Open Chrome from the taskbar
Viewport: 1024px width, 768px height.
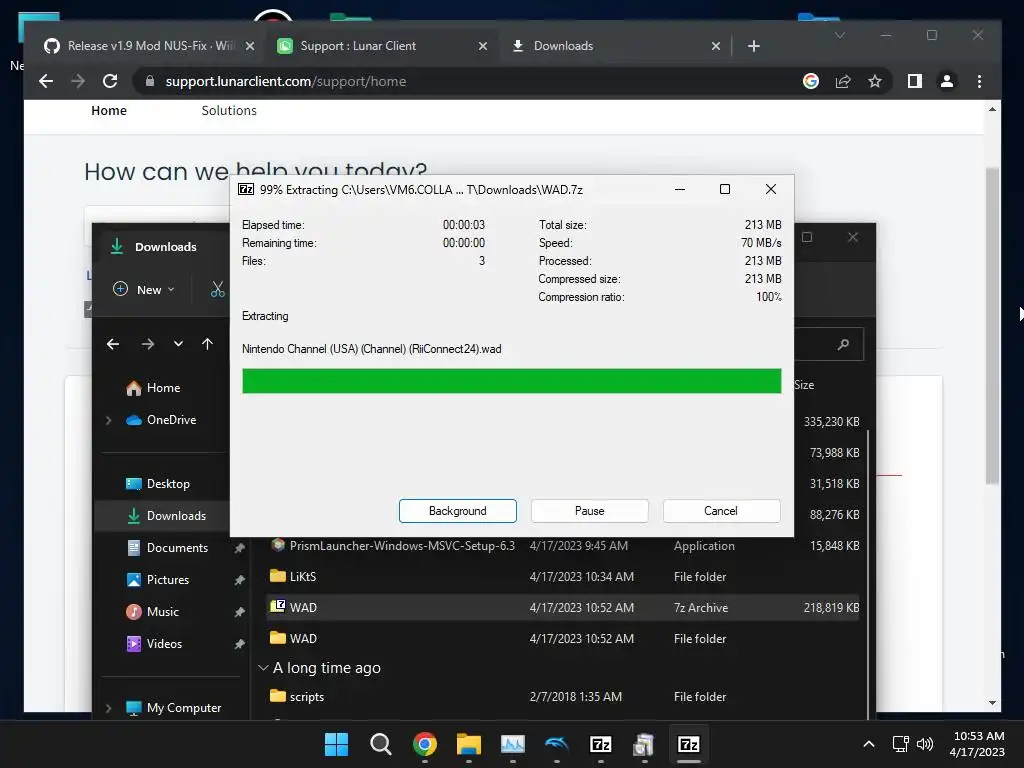pos(424,744)
